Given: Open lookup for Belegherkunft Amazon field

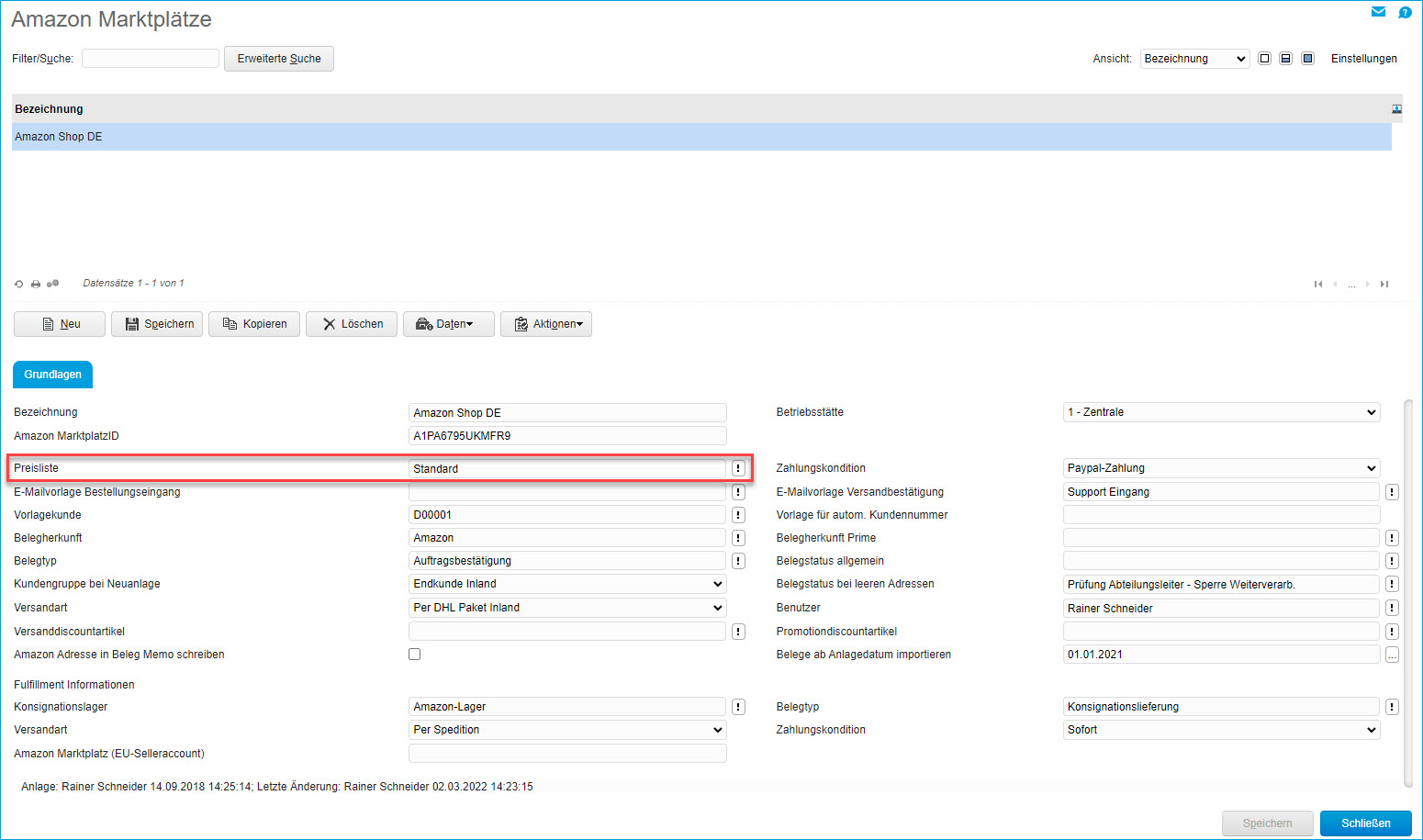Looking at the screenshot, I should click(x=738, y=538).
